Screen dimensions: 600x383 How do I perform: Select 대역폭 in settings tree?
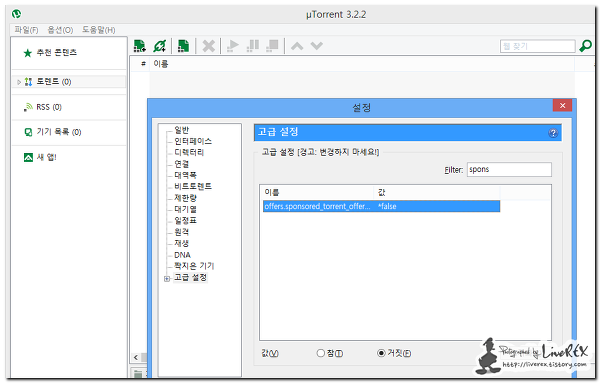pos(186,175)
